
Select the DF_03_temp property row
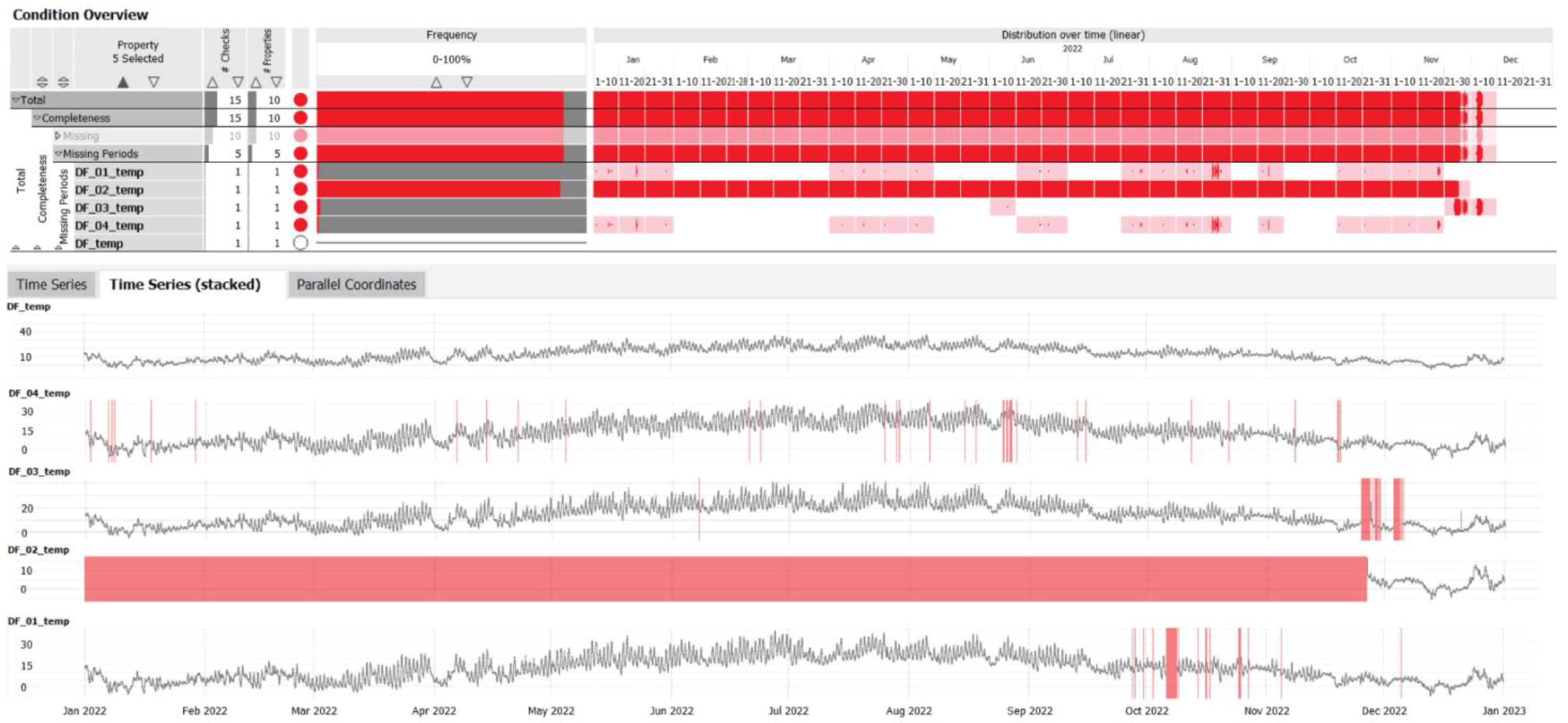109,207
